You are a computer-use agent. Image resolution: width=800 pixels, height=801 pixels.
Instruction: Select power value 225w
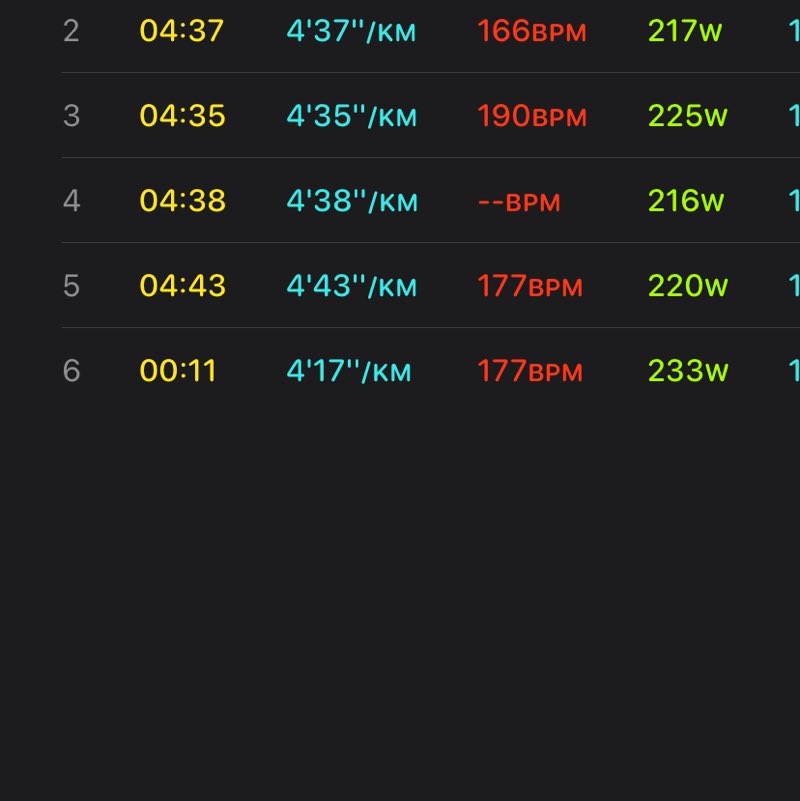tap(687, 116)
